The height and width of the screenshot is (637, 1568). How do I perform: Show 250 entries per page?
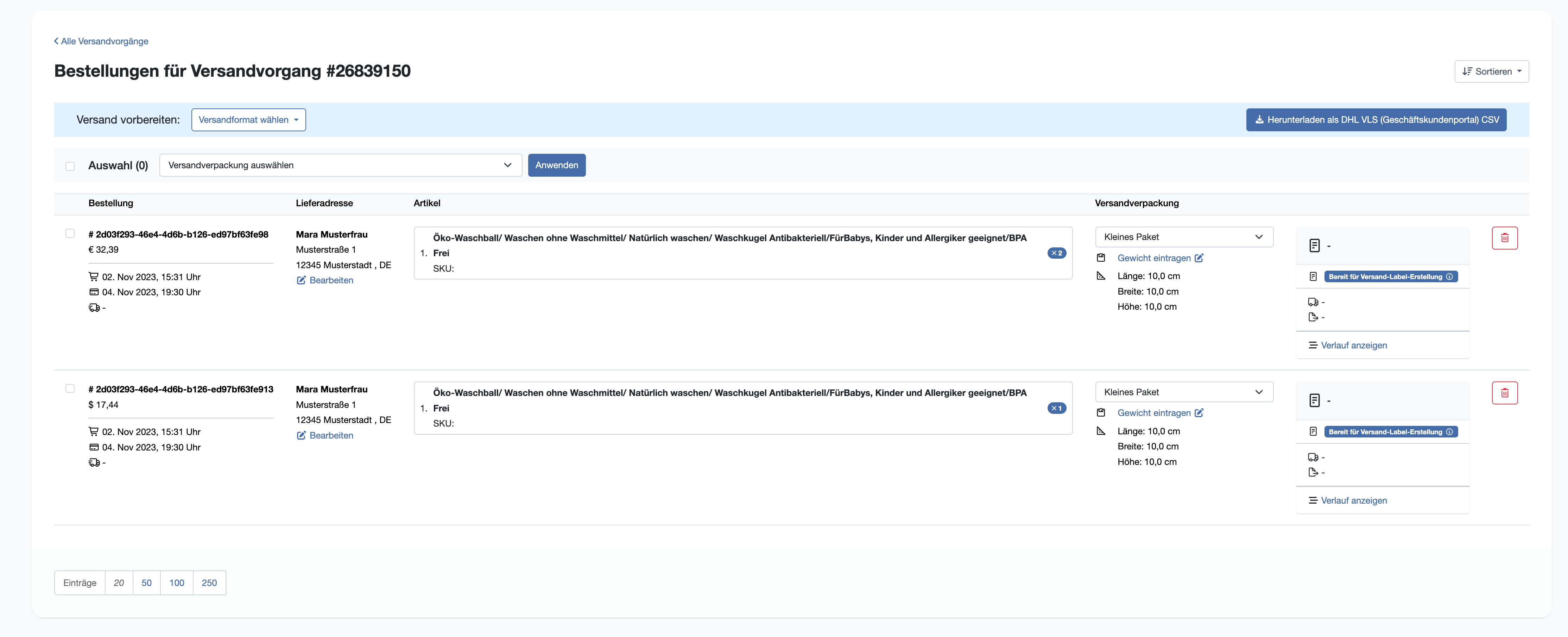click(209, 583)
